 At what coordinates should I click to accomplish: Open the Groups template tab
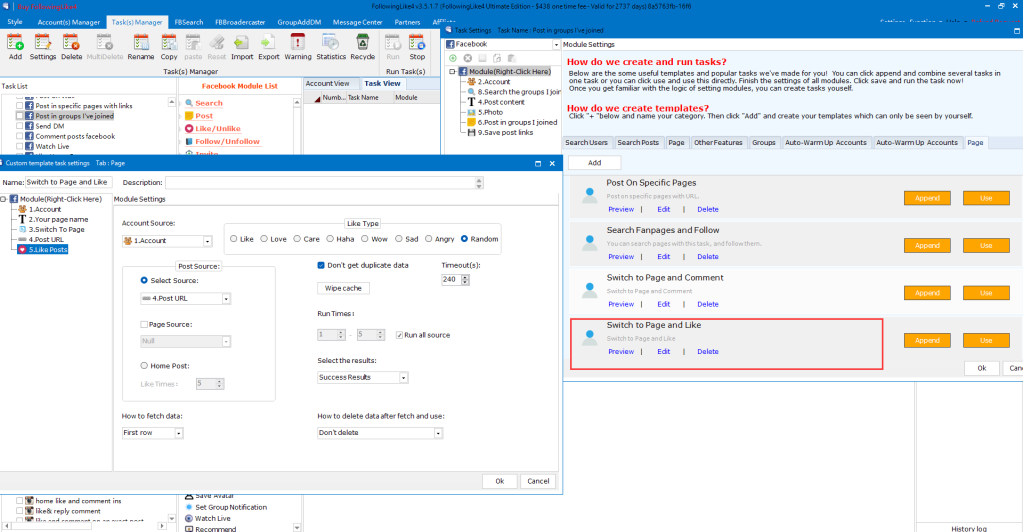[x=763, y=142]
